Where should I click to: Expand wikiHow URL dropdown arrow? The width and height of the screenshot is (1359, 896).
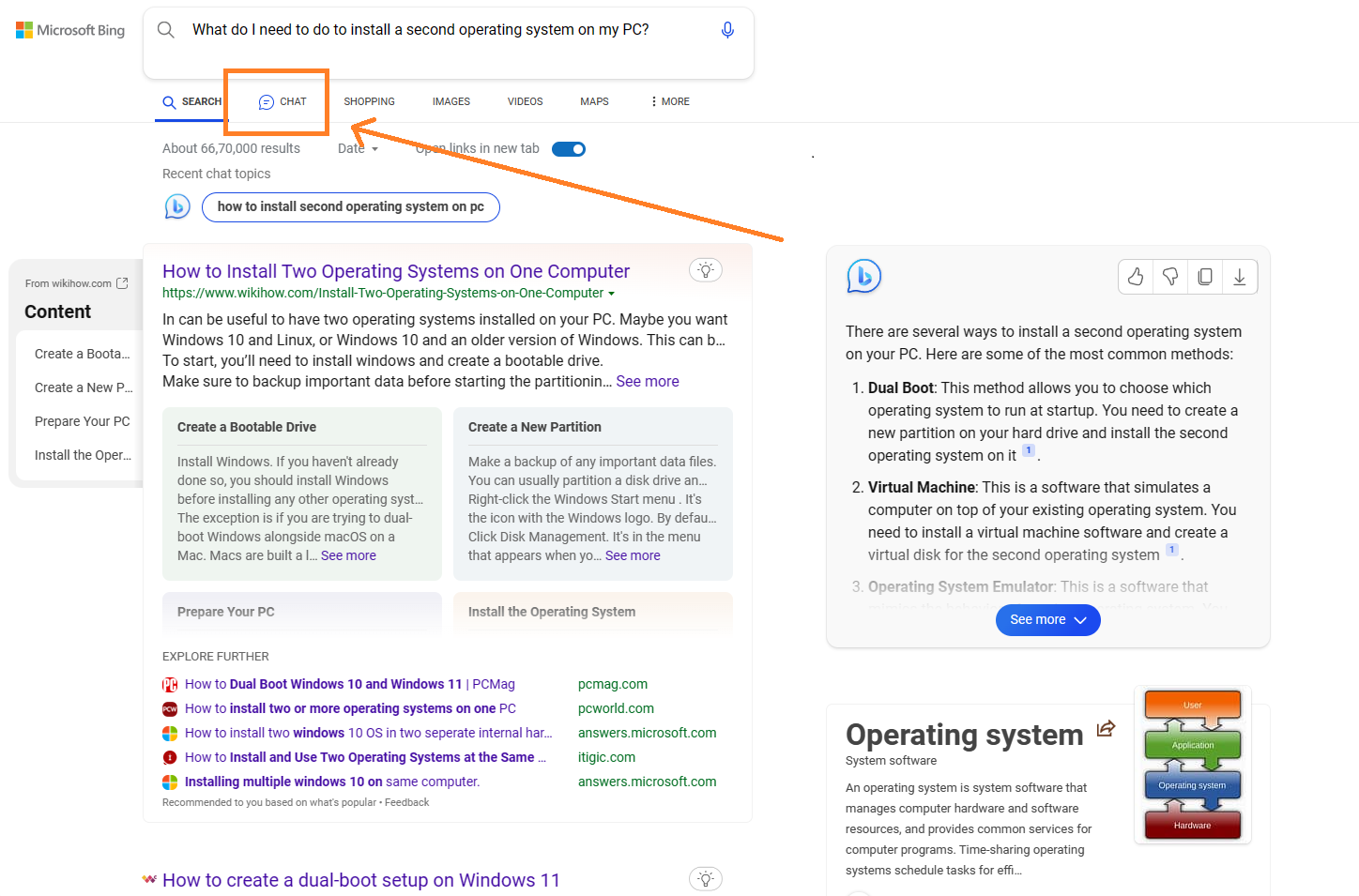[612, 294]
